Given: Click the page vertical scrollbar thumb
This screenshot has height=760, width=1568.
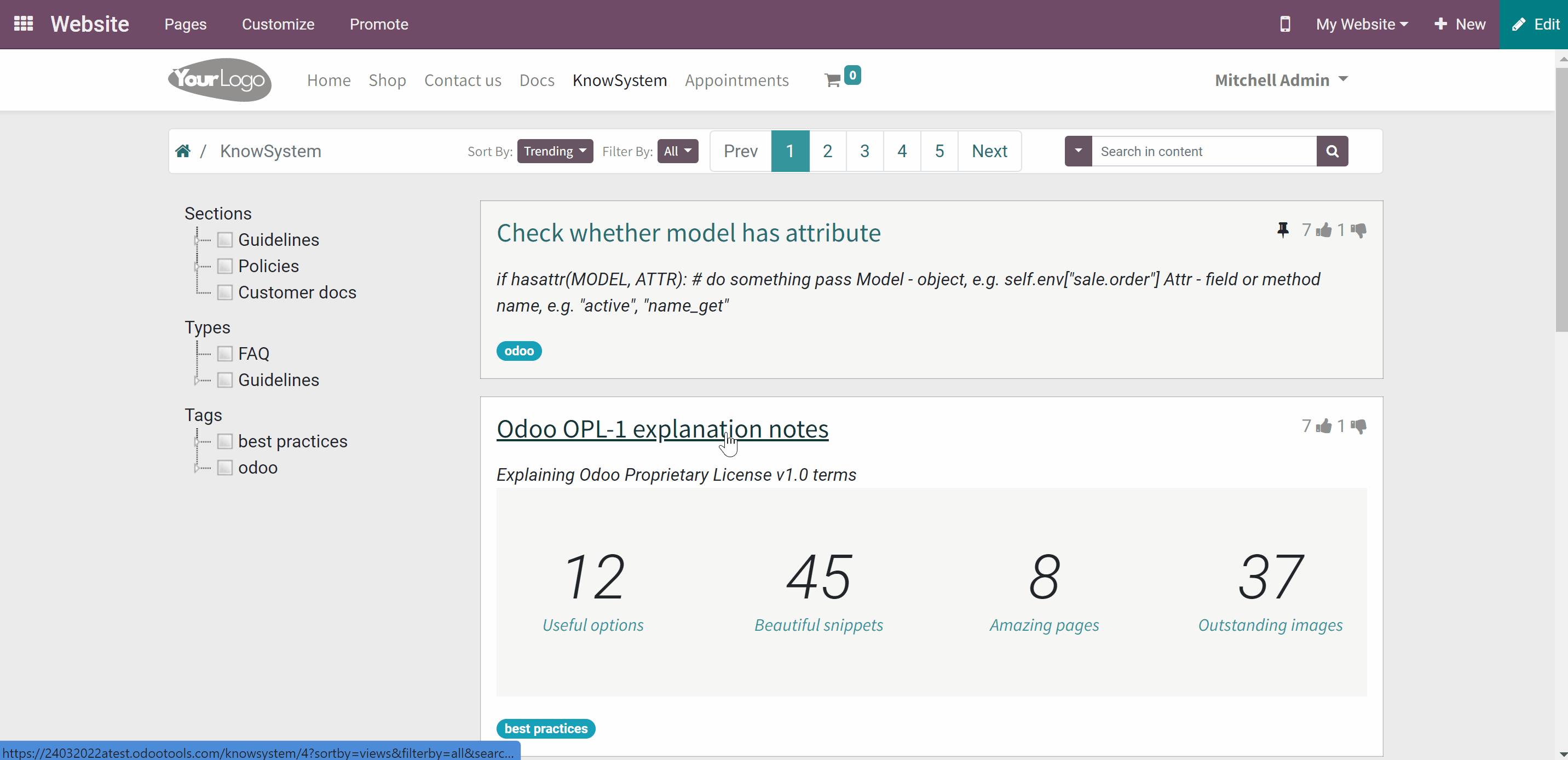Looking at the screenshot, I should [1561, 199].
